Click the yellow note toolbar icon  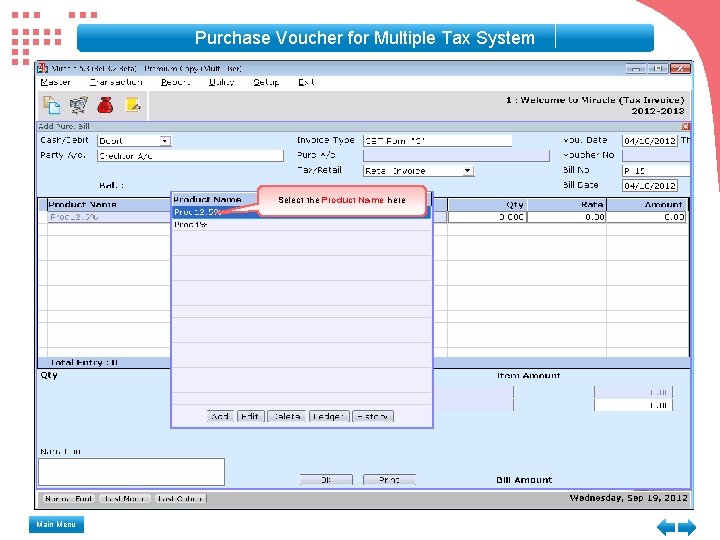(133, 105)
